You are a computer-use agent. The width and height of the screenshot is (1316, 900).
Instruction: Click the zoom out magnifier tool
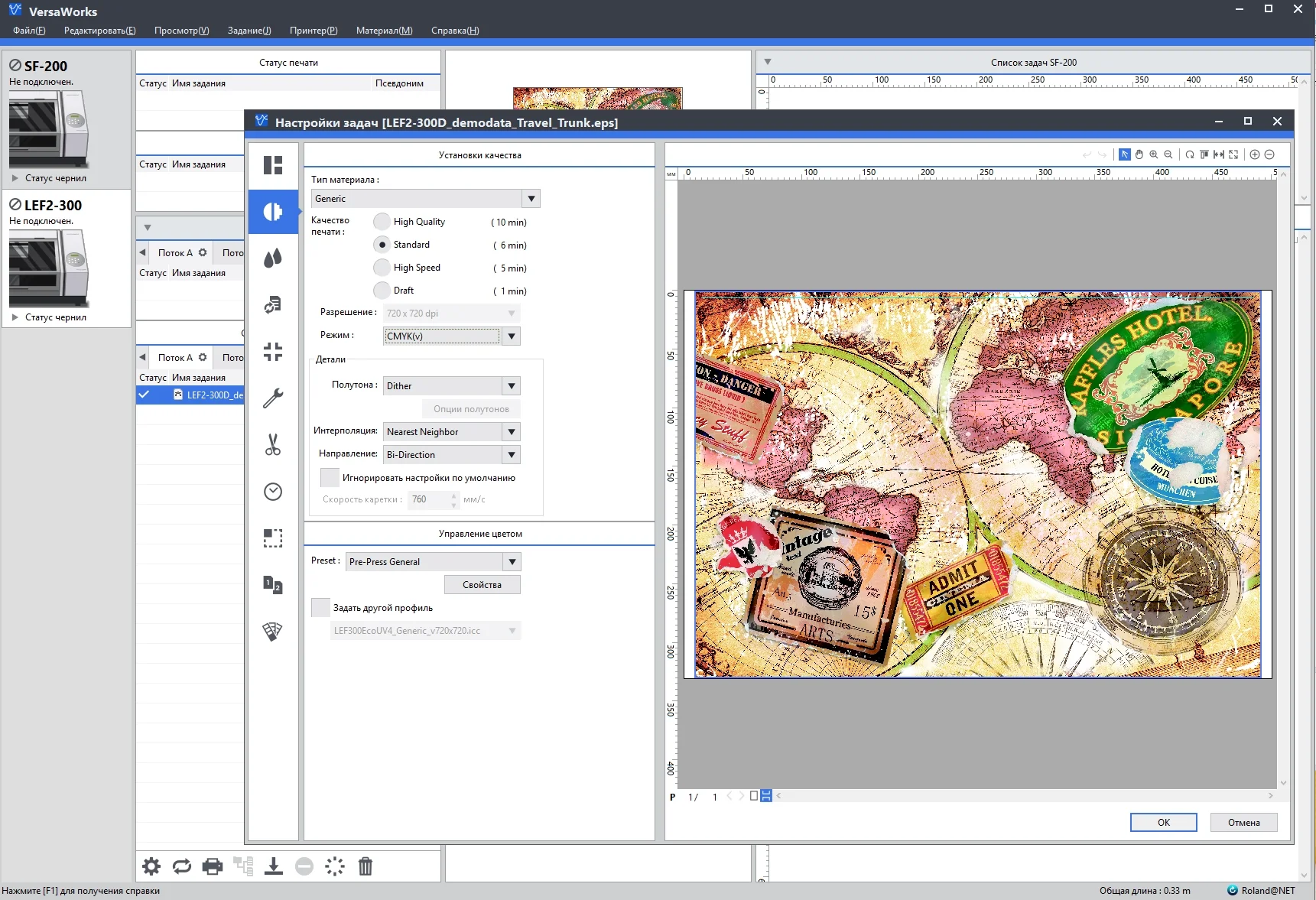(x=1168, y=154)
